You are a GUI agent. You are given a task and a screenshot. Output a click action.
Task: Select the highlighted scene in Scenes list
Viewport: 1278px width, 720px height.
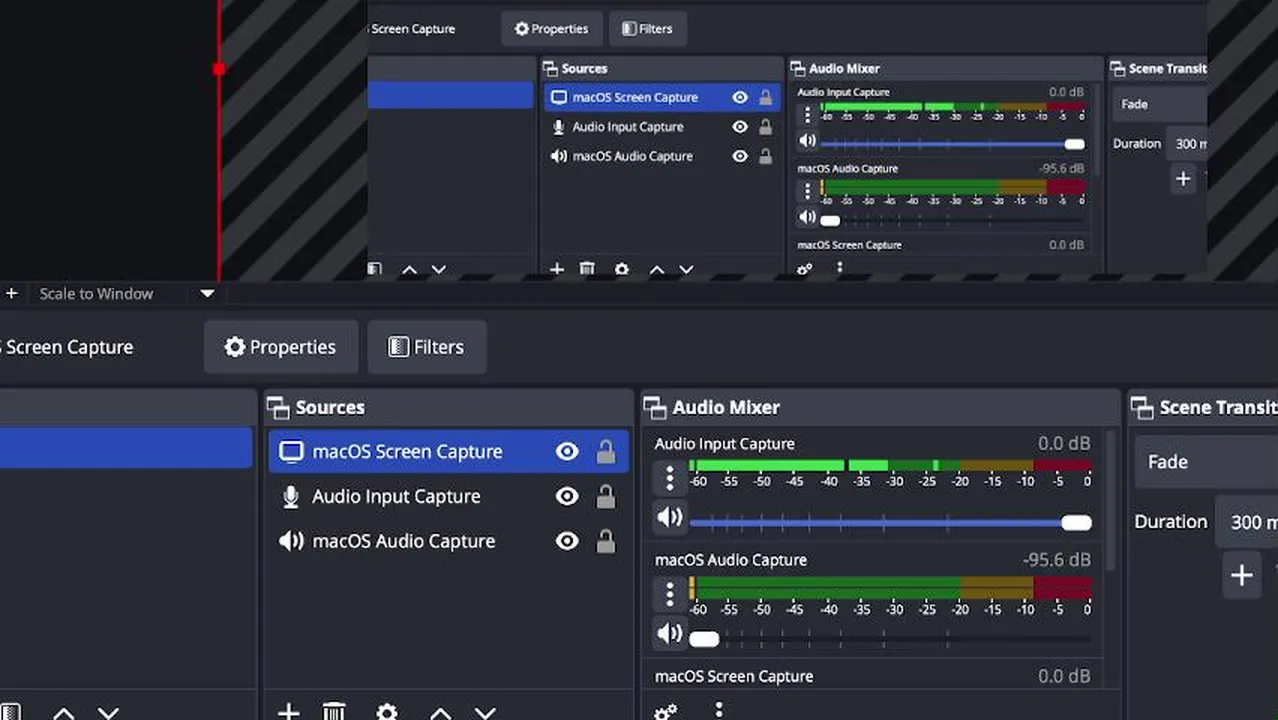click(126, 448)
